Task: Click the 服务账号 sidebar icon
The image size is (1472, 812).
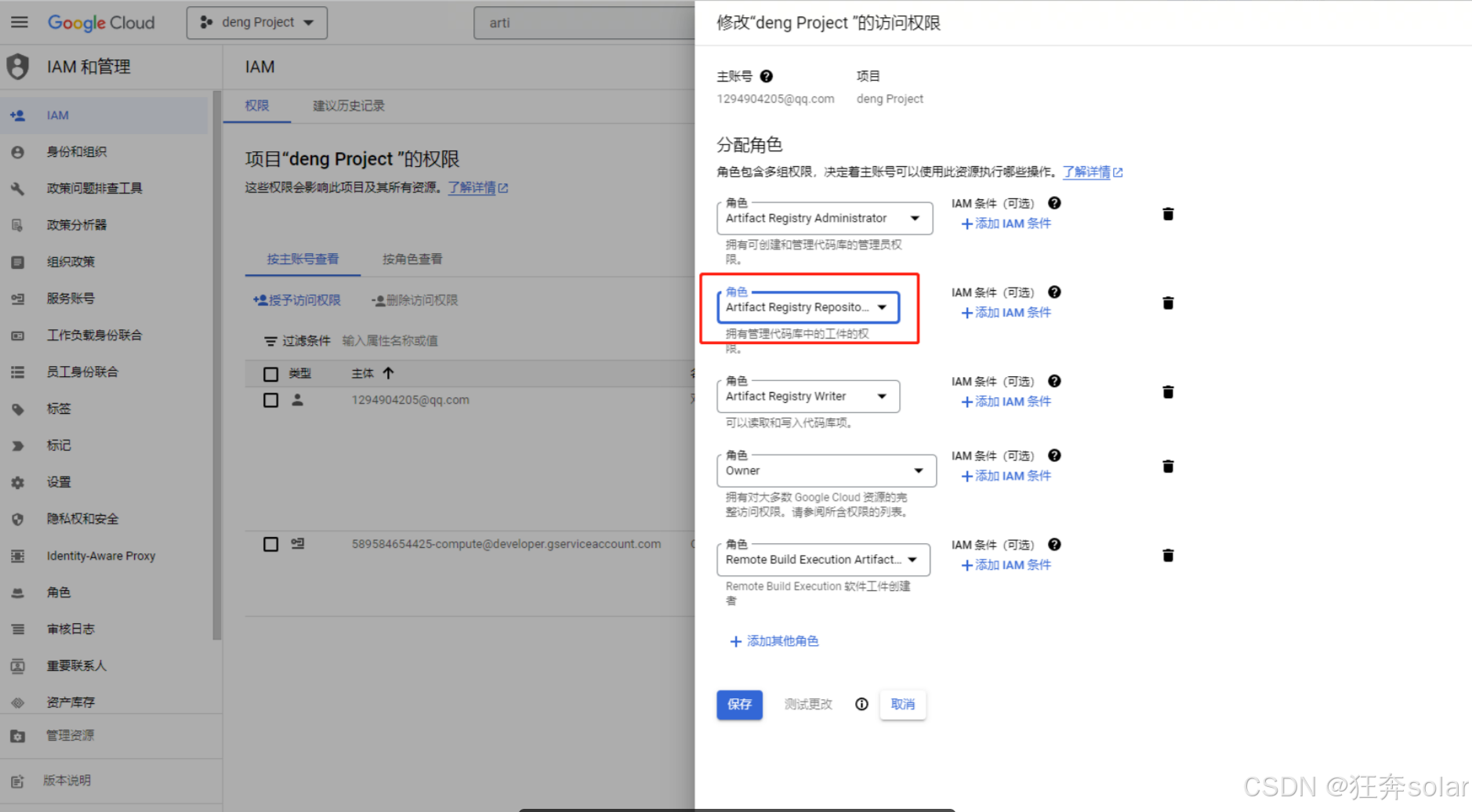Action: [17, 299]
